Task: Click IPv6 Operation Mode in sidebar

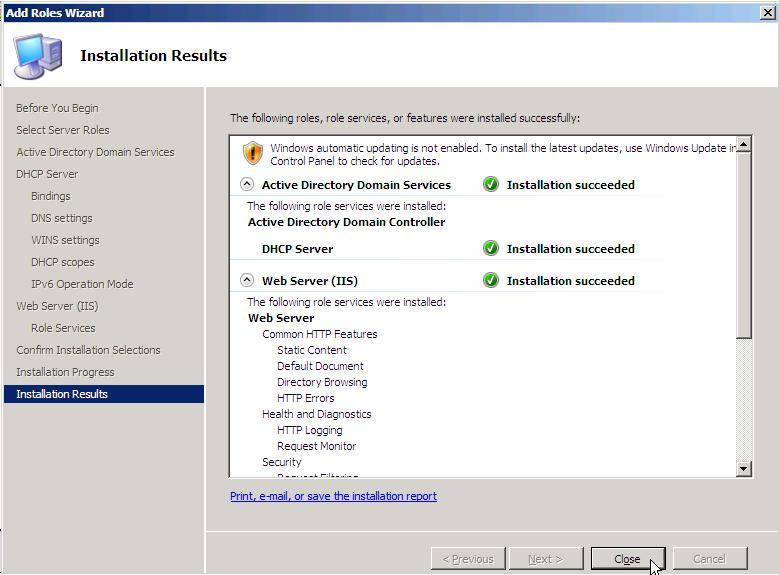Action: click(x=82, y=284)
